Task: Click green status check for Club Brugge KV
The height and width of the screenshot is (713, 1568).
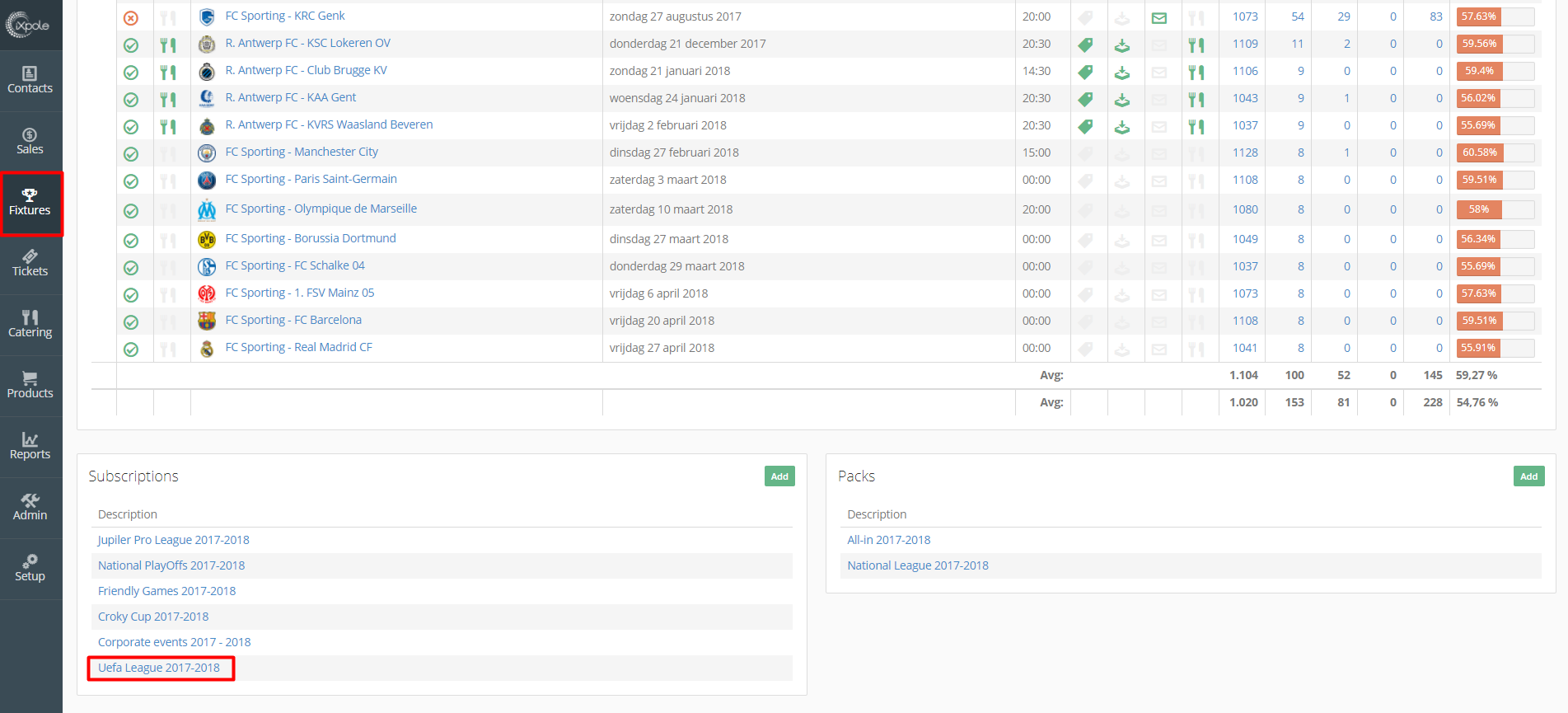Action: click(131, 73)
